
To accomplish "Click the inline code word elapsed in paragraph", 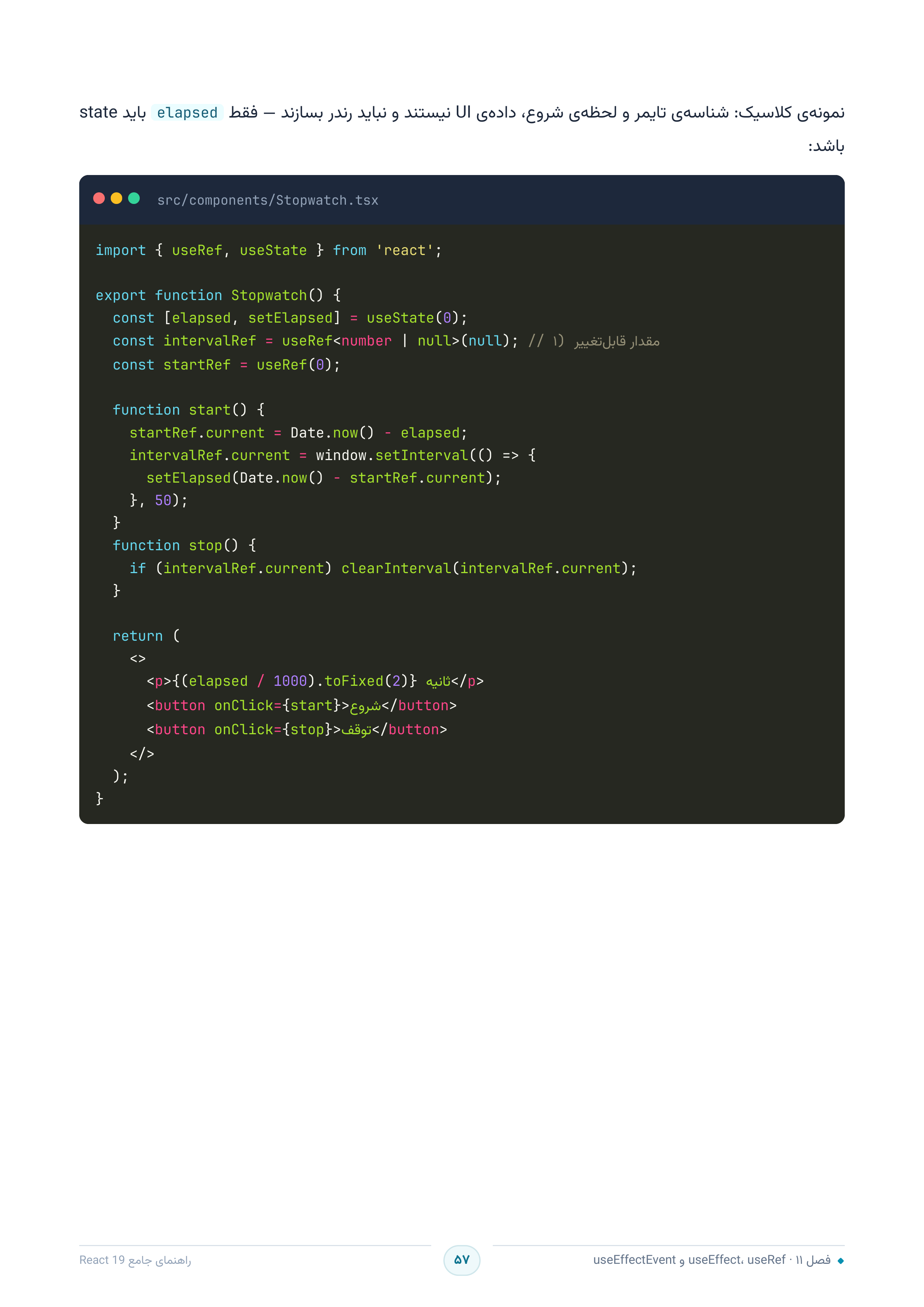I will click(x=187, y=113).
